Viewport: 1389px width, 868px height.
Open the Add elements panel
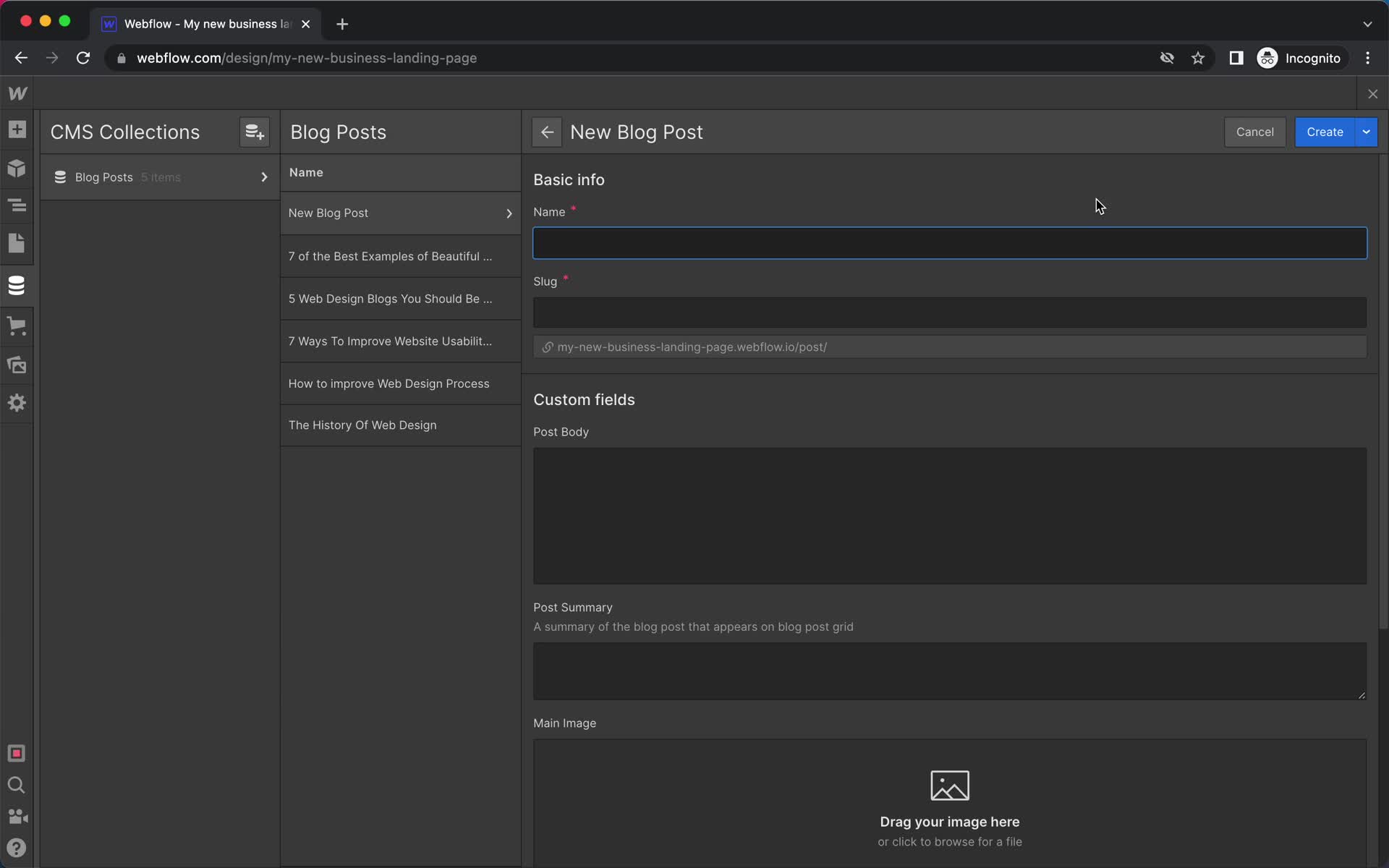[17, 129]
